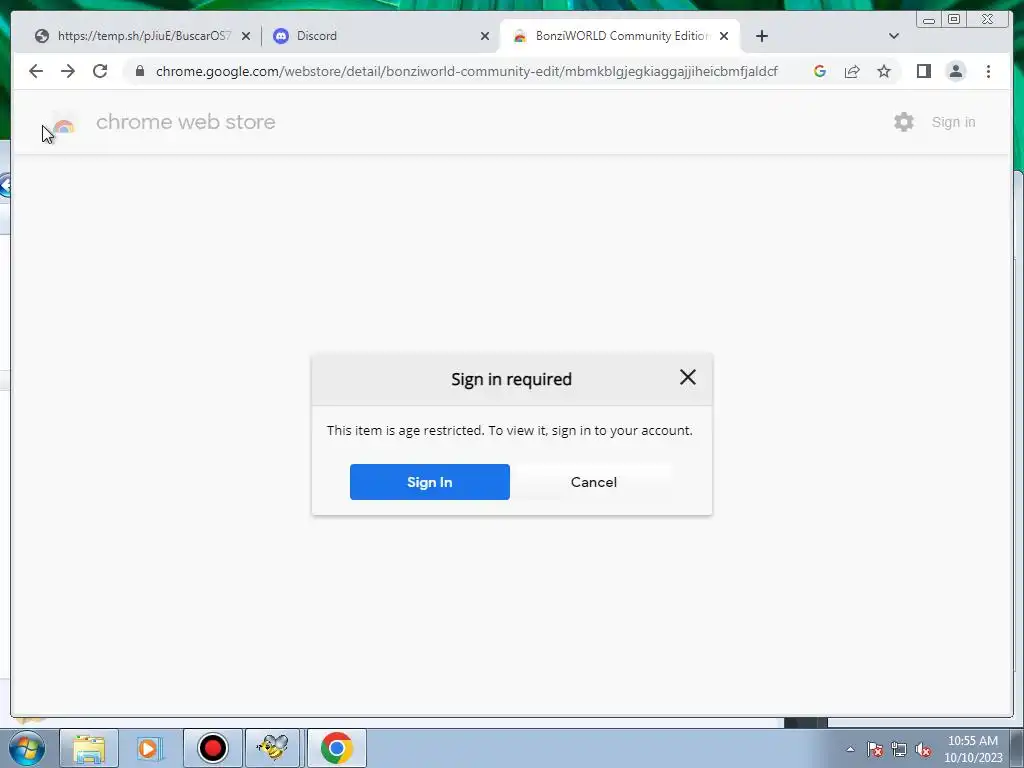
Task: Cancel the sign in required dialog
Action: (593, 482)
